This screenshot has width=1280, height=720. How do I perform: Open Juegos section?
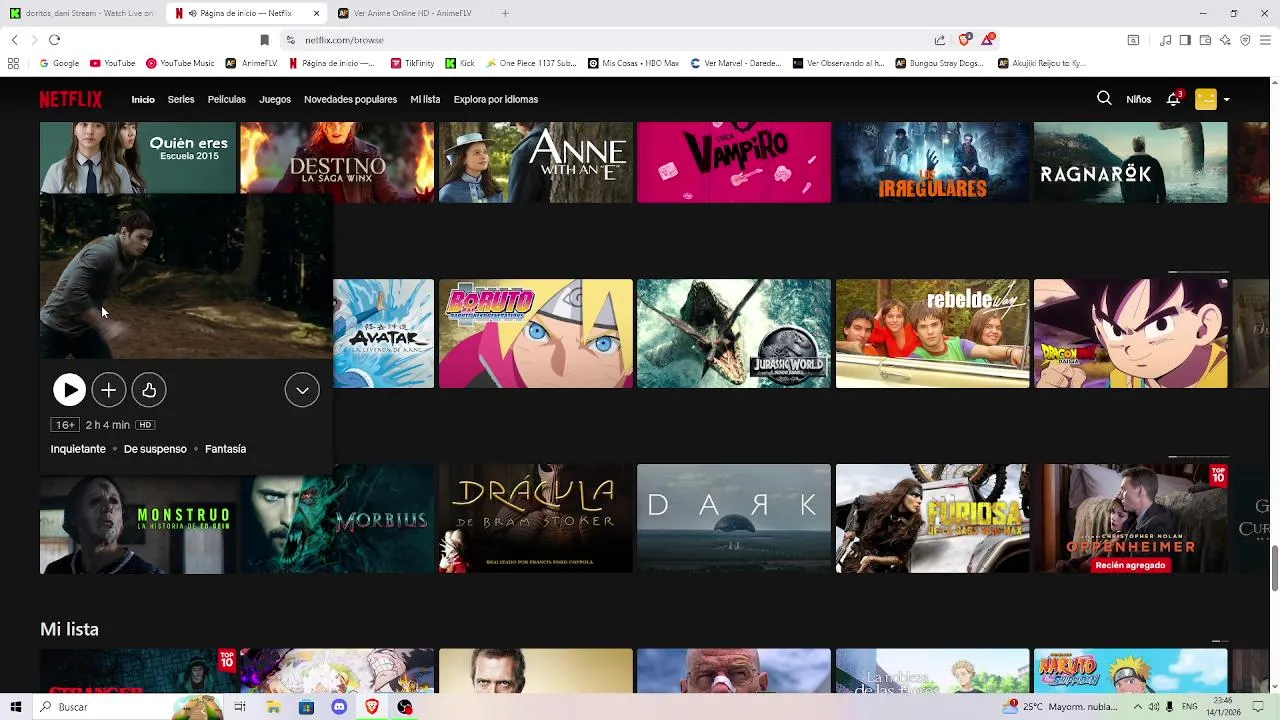tap(275, 99)
